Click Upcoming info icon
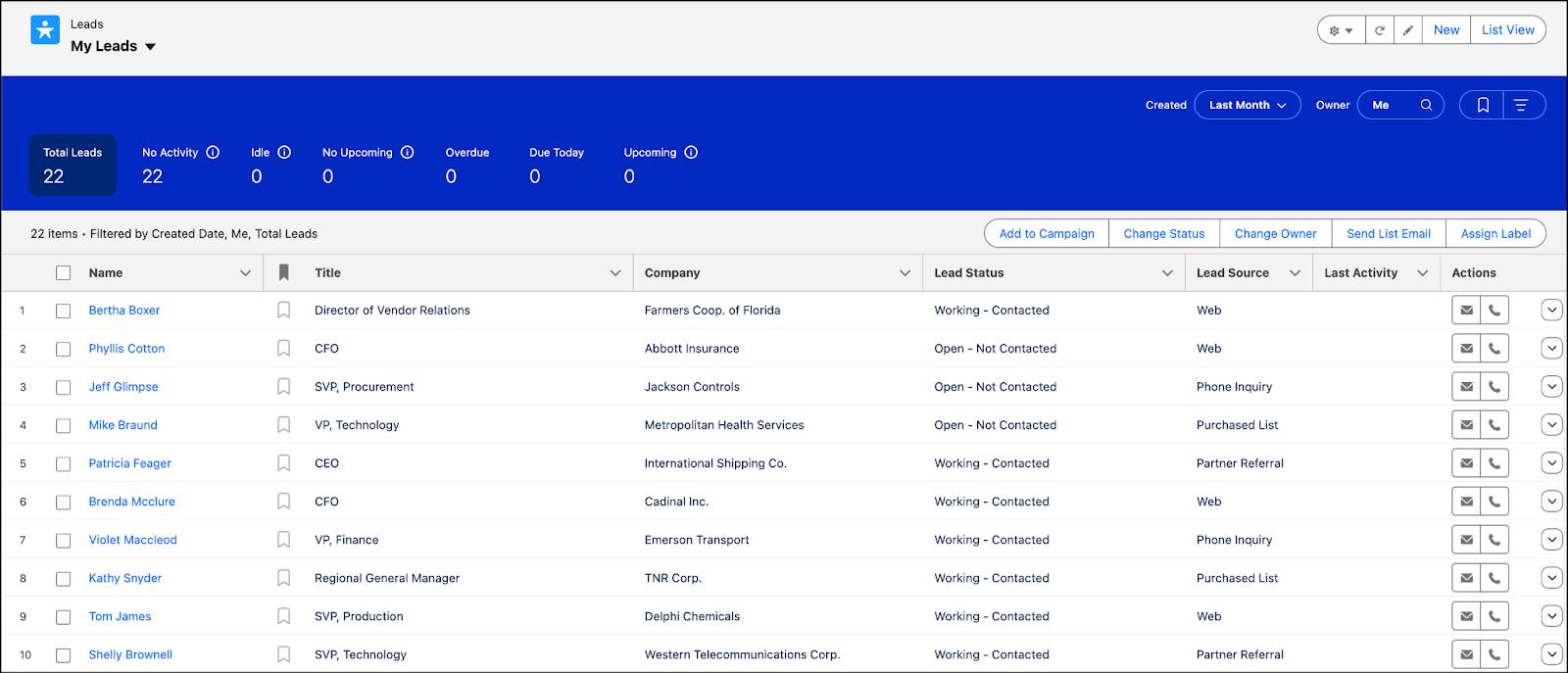 691,152
